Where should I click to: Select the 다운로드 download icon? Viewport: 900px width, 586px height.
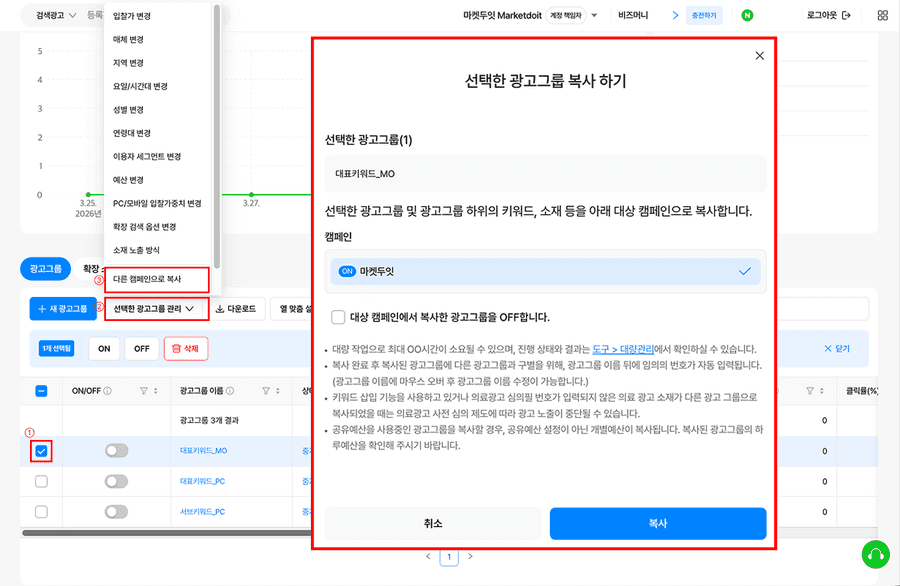(x=219, y=310)
